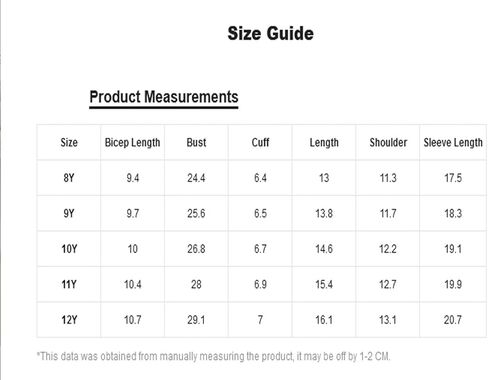Click the Bicep Length column header
The width and height of the screenshot is (488, 380).
[x=132, y=143]
